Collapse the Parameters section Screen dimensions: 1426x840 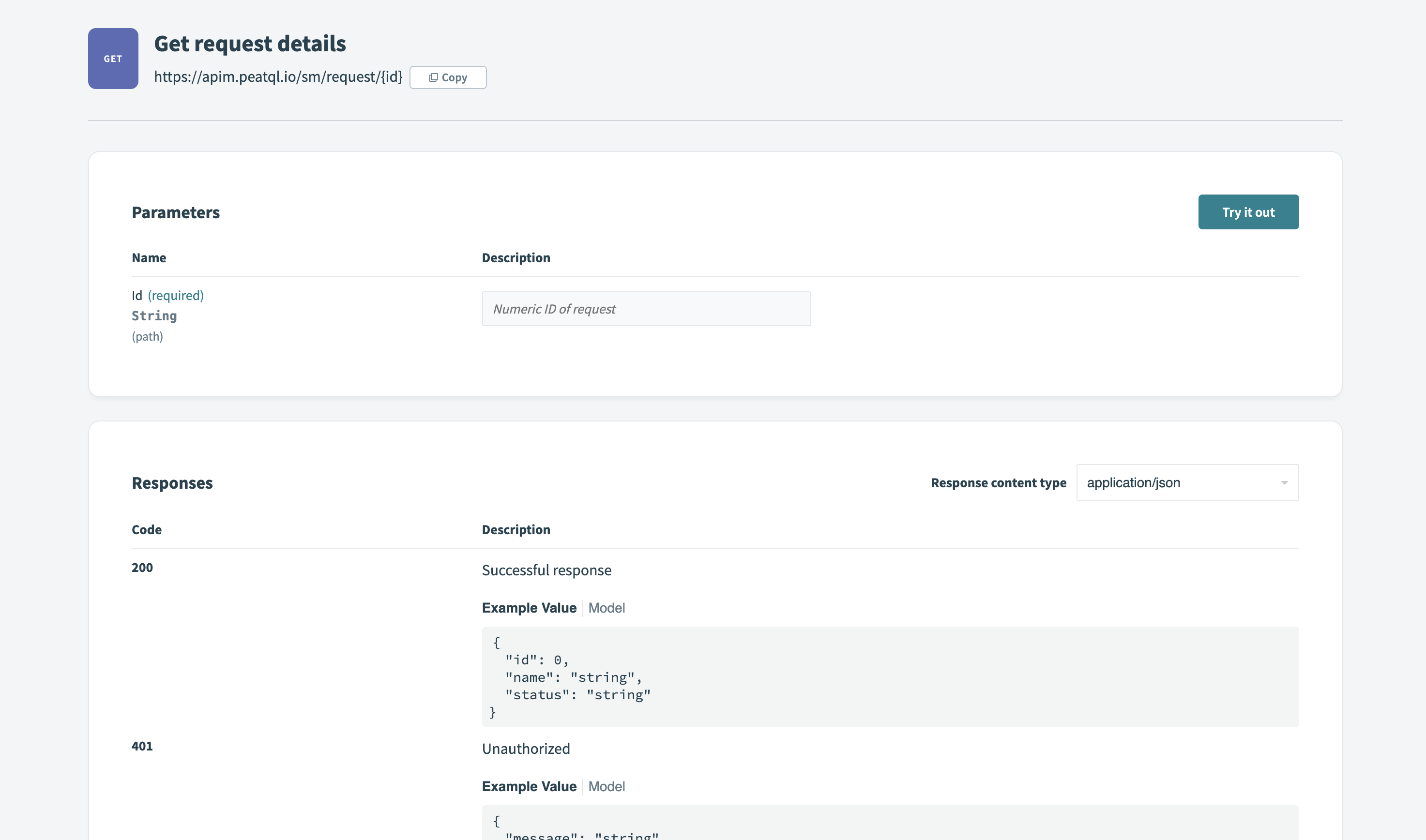click(176, 212)
